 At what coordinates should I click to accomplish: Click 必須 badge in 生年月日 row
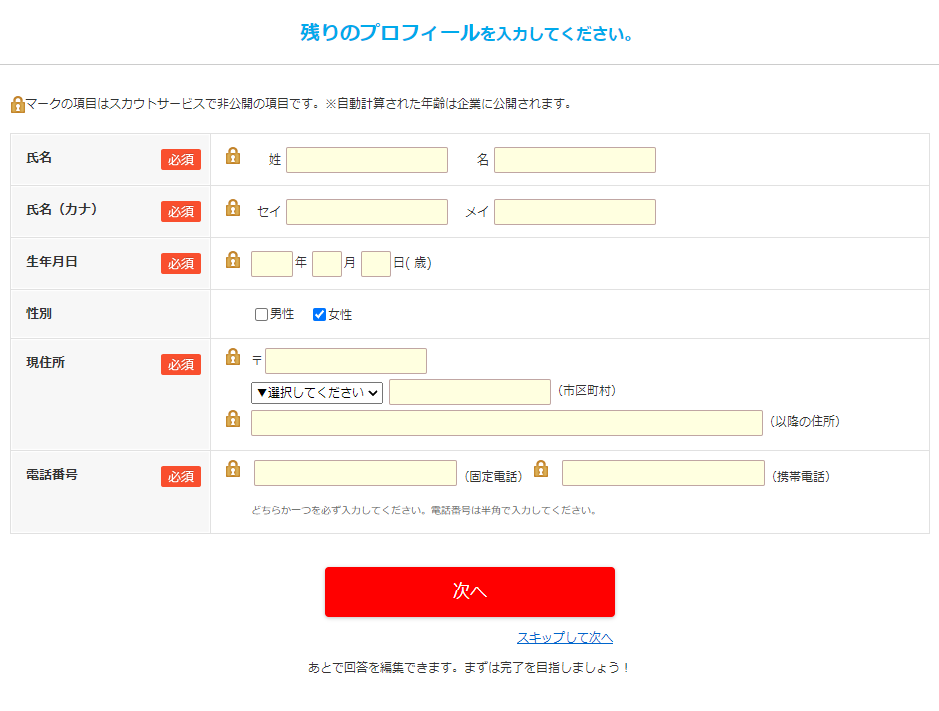(x=181, y=264)
